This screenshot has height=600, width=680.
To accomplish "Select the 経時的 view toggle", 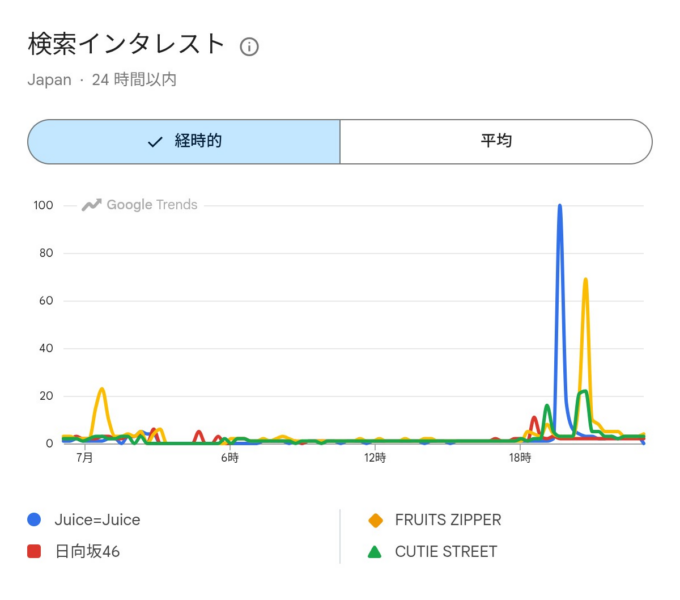I will (x=184, y=142).
